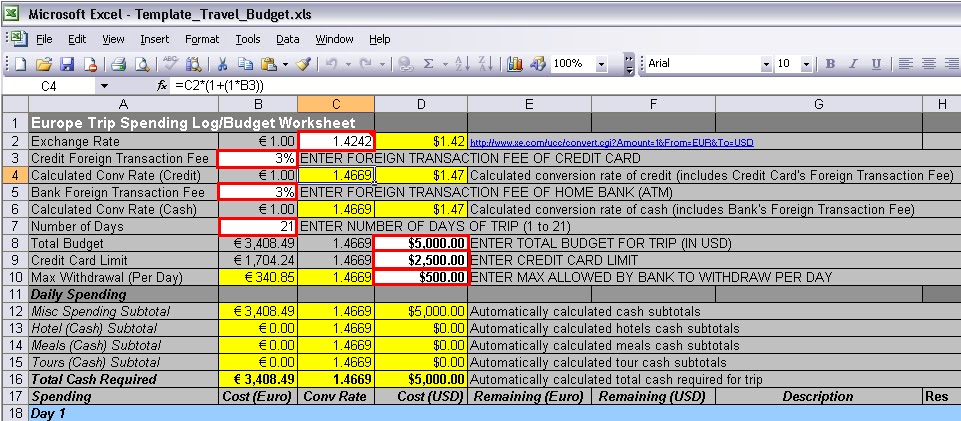Open the Tools menu
This screenshot has height=421, width=961.
pyautogui.click(x=248, y=39)
